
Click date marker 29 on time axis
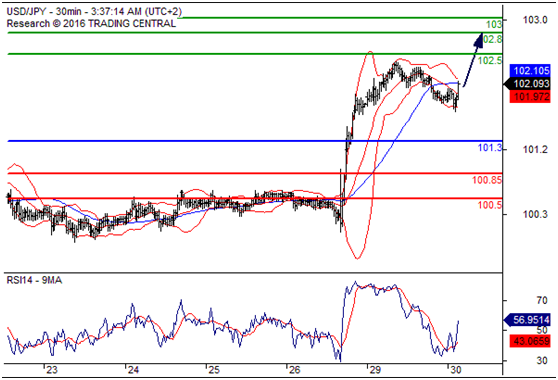pyautogui.click(x=375, y=370)
